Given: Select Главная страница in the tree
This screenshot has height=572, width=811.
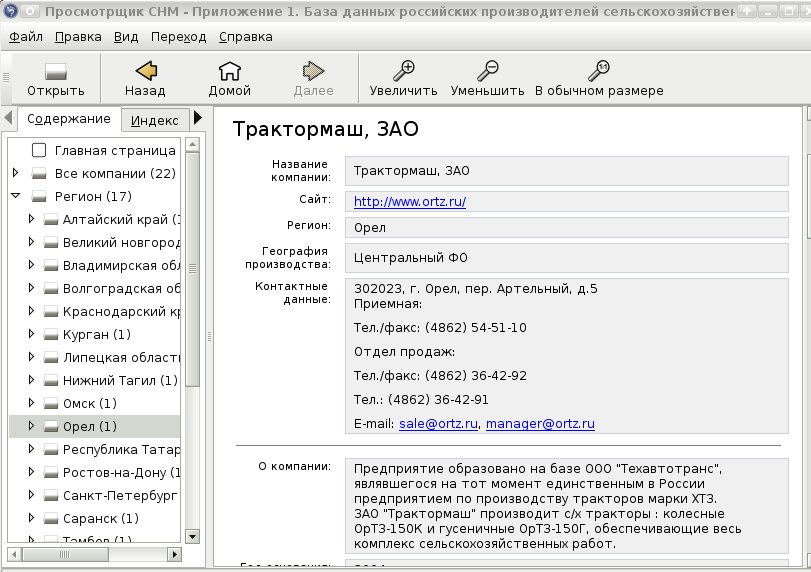Looking at the screenshot, I should [x=115, y=150].
